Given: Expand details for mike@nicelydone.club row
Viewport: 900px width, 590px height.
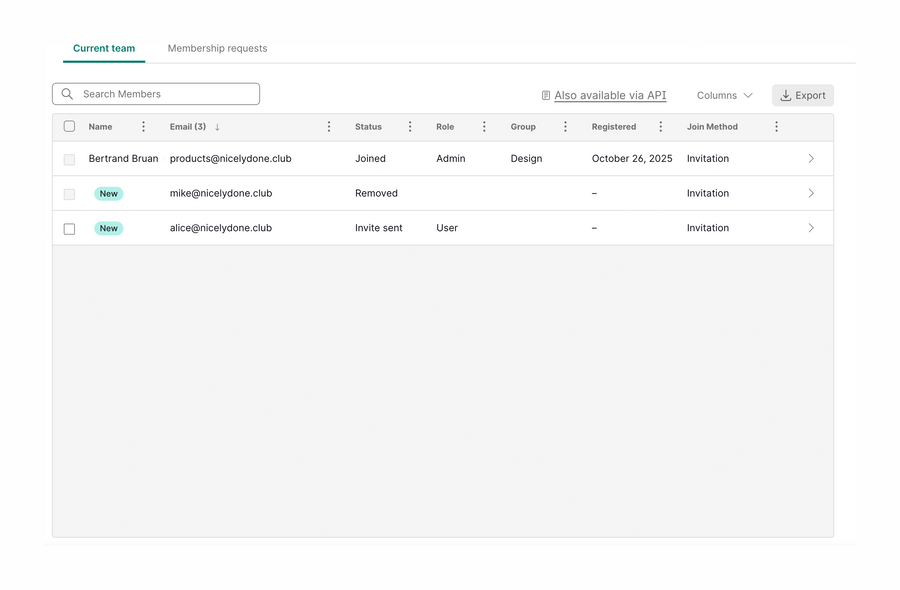Looking at the screenshot, I should click(x=811, y=193).
